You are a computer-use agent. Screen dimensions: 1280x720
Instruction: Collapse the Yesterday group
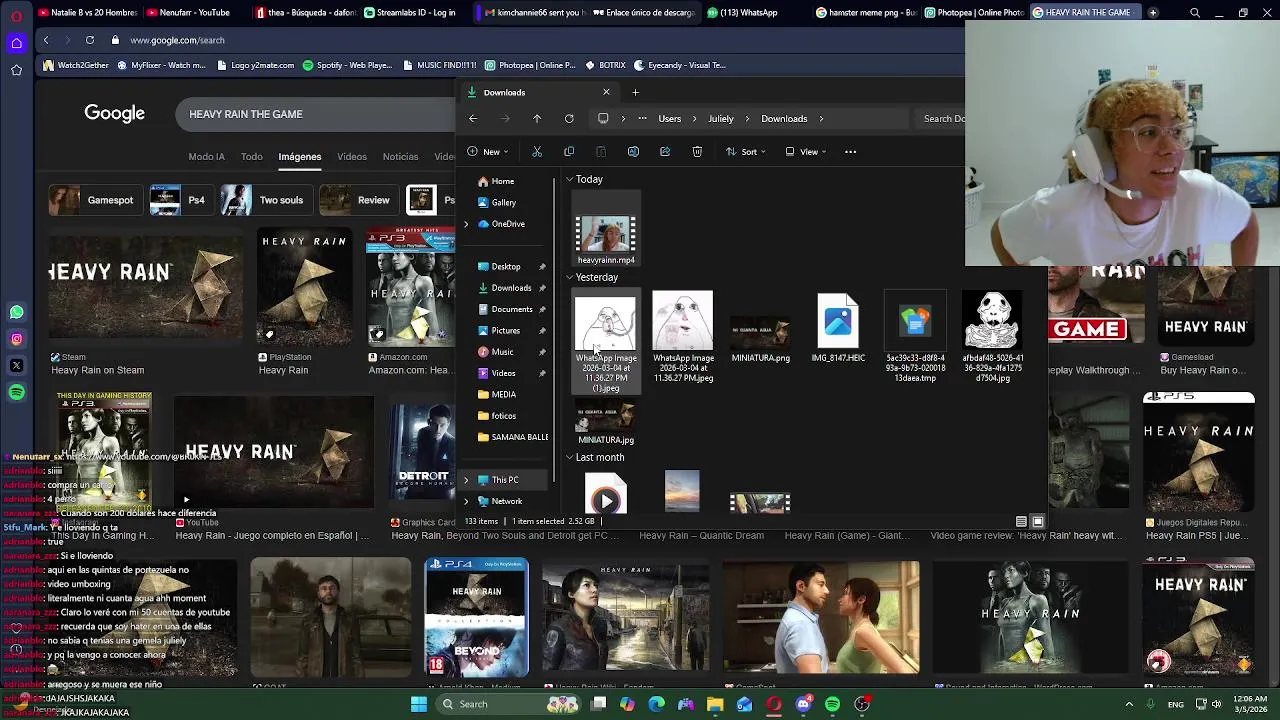coord(569,277)
